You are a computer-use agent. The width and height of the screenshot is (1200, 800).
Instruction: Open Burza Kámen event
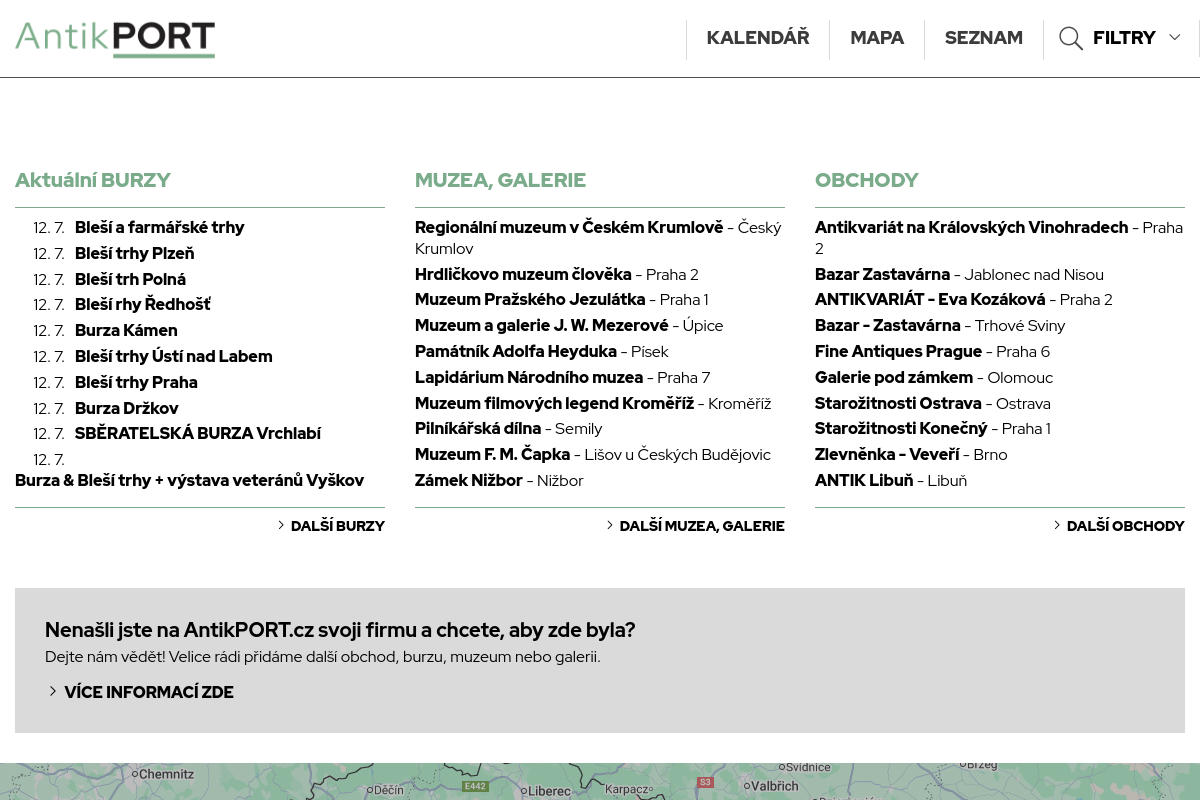coord(126,331)
